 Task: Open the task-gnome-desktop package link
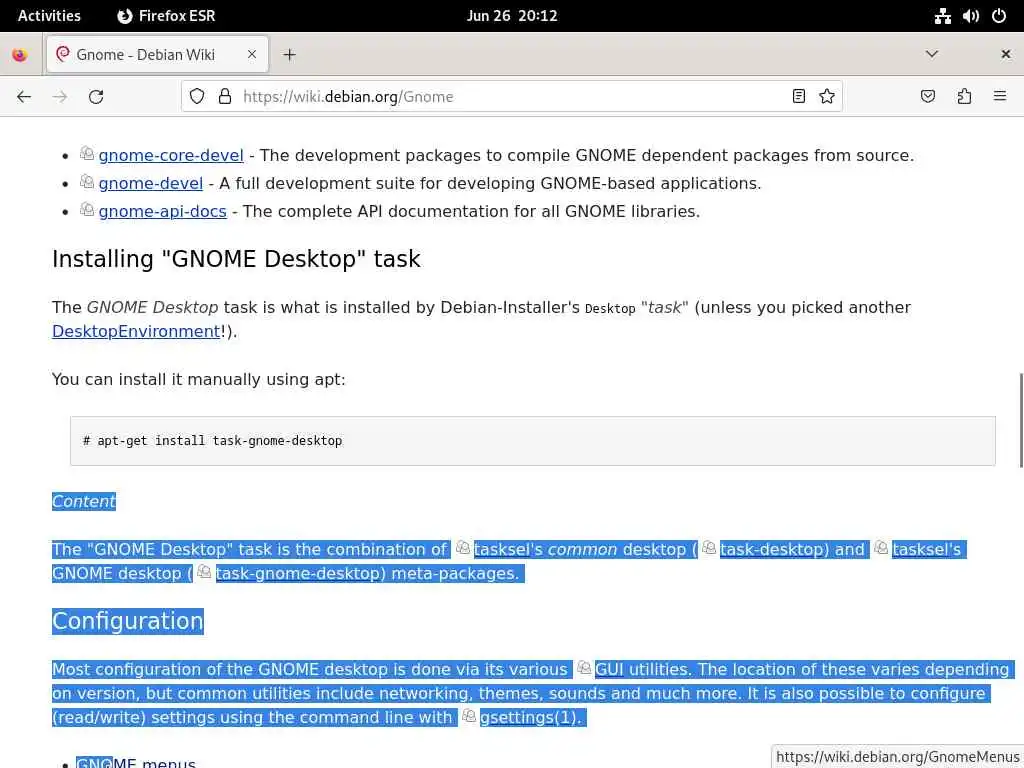coord(298,574)
